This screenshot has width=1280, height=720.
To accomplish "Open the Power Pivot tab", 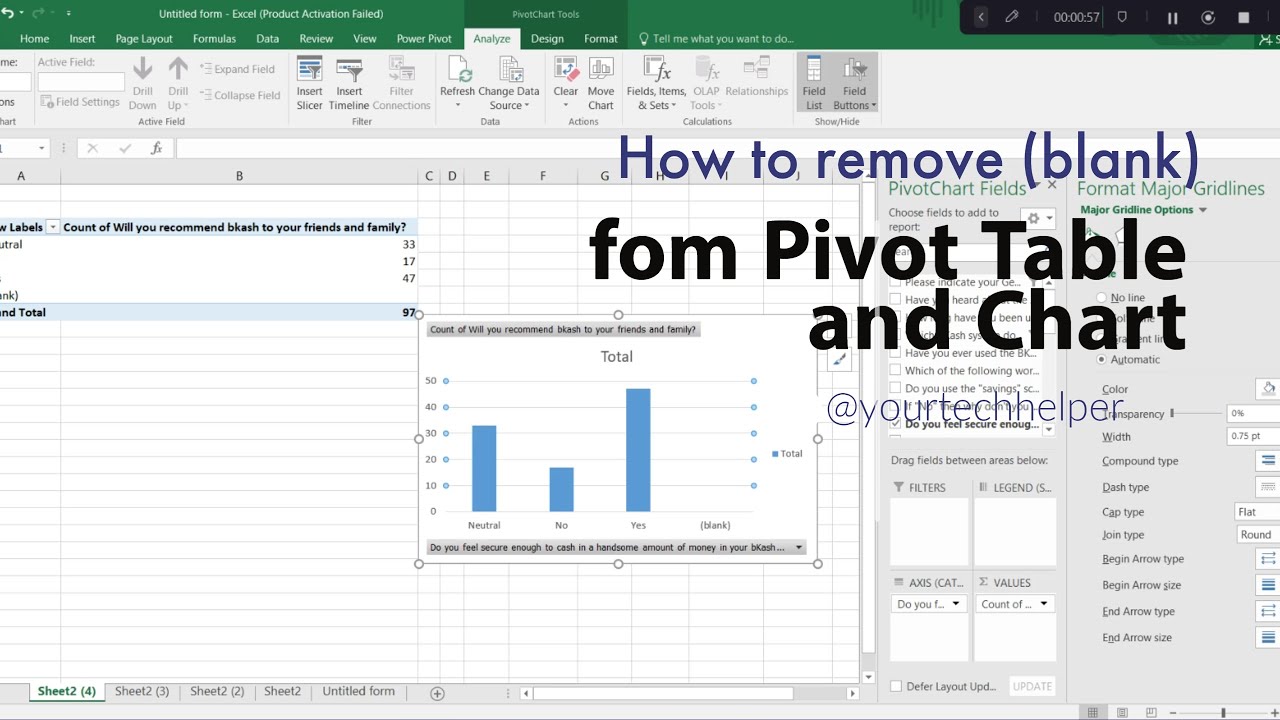I will point(424,39).
